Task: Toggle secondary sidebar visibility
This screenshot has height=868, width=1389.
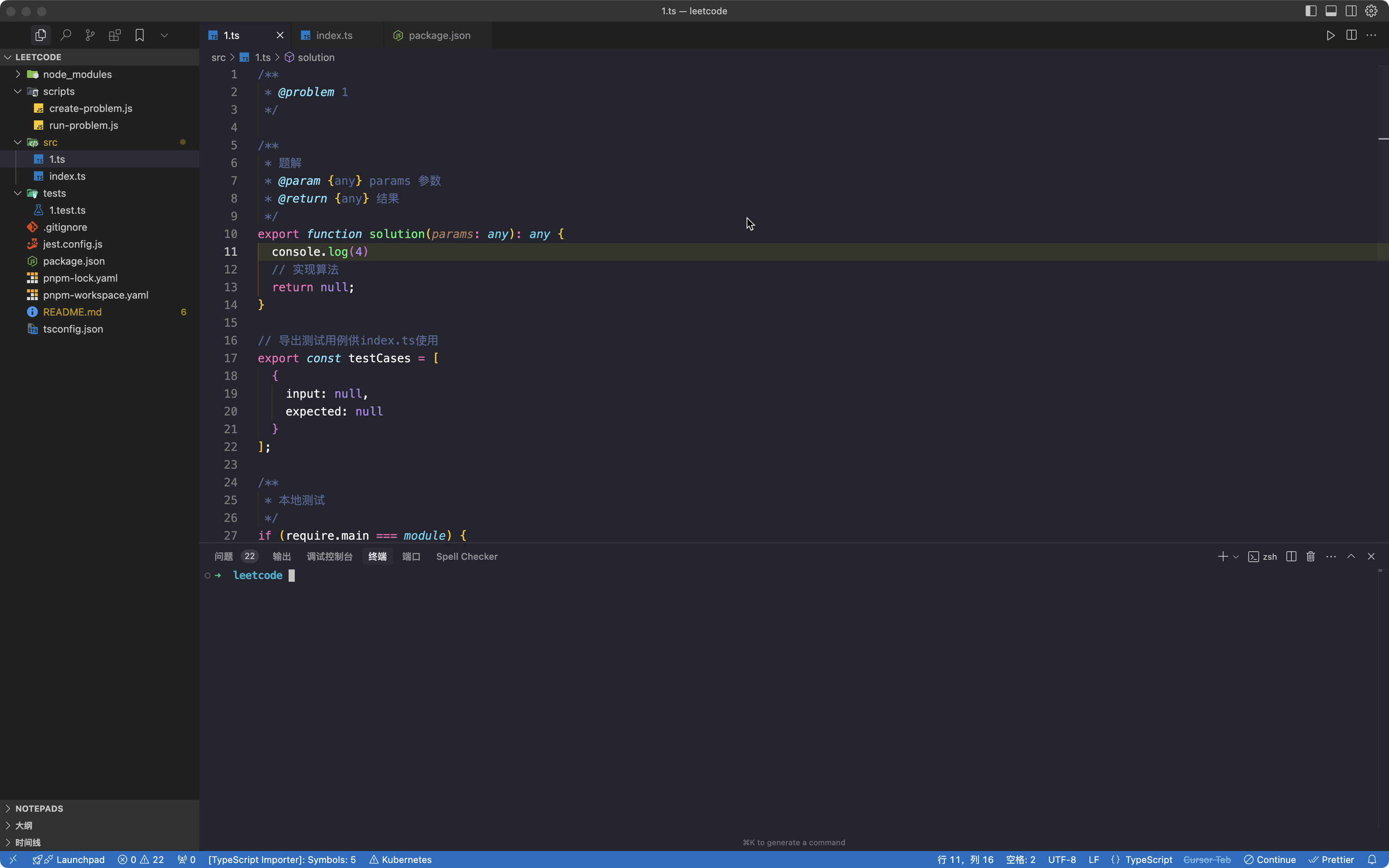Action: (x=1351, y=11)
